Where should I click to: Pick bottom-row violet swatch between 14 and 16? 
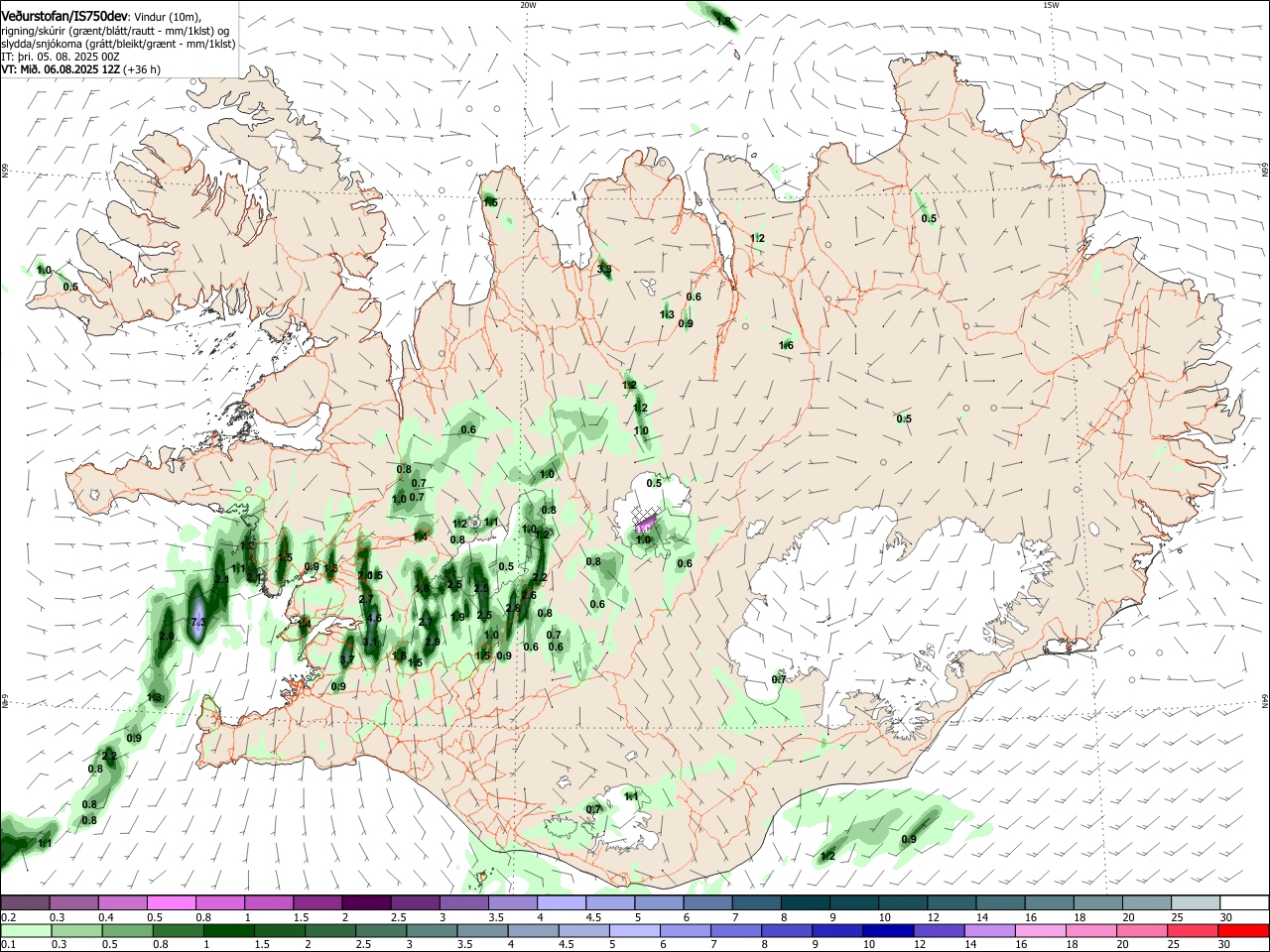991,930
